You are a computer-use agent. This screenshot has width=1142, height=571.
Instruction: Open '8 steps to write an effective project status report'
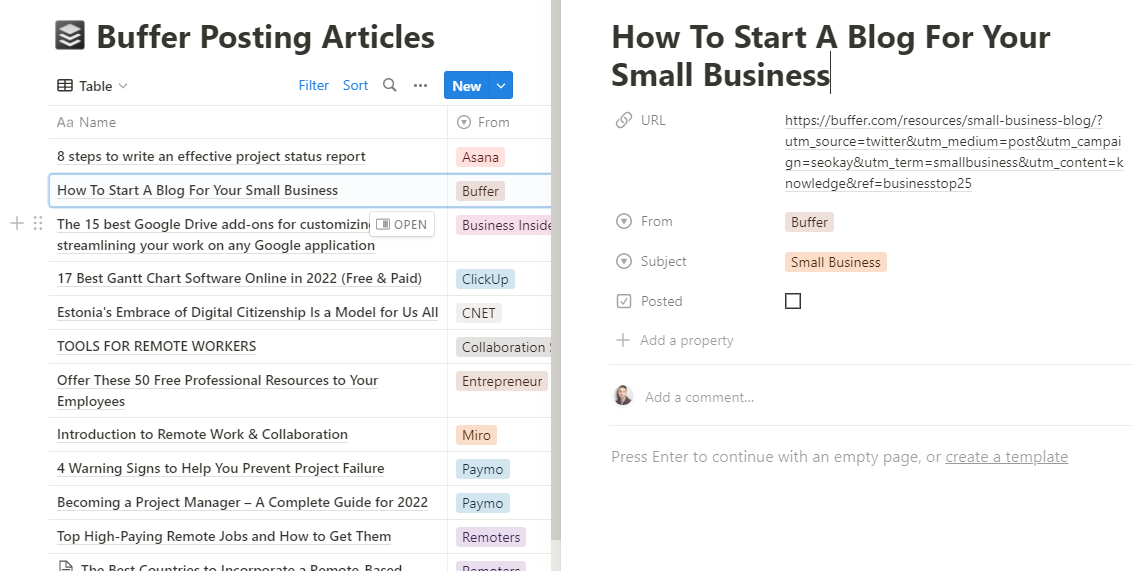(211, 156)
